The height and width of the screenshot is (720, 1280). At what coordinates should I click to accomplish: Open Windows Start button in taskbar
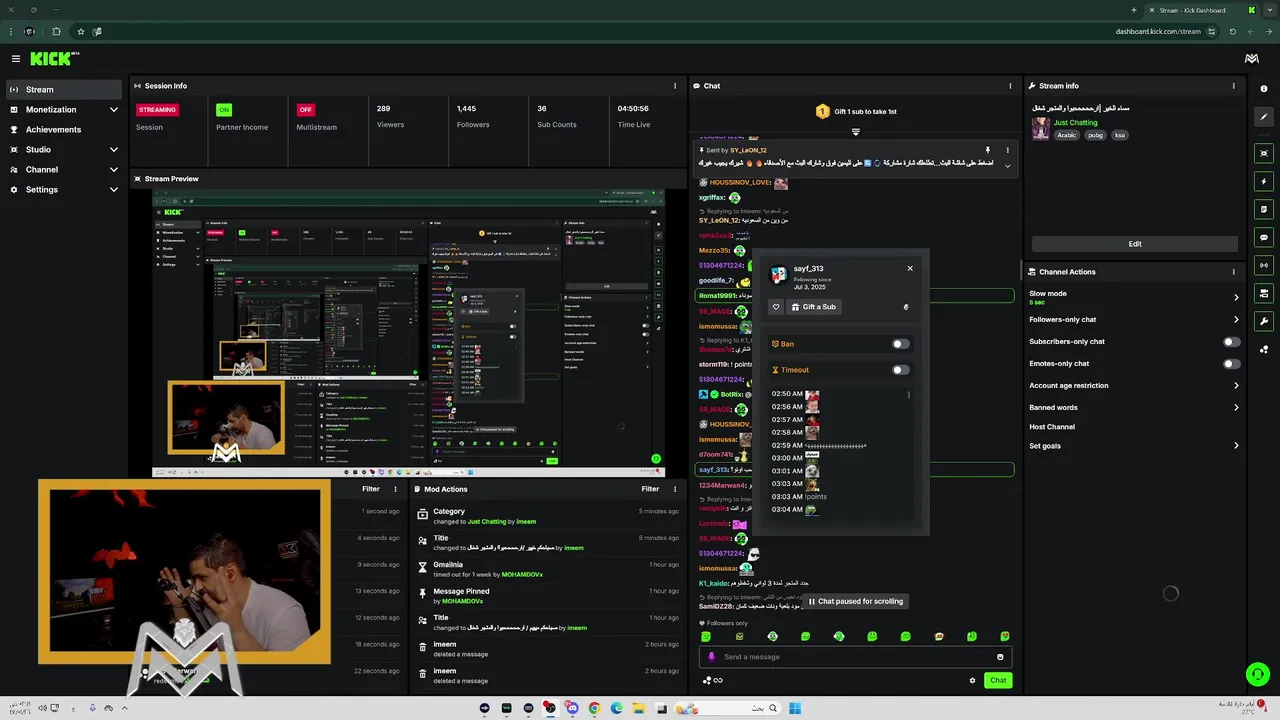[795, 709]
